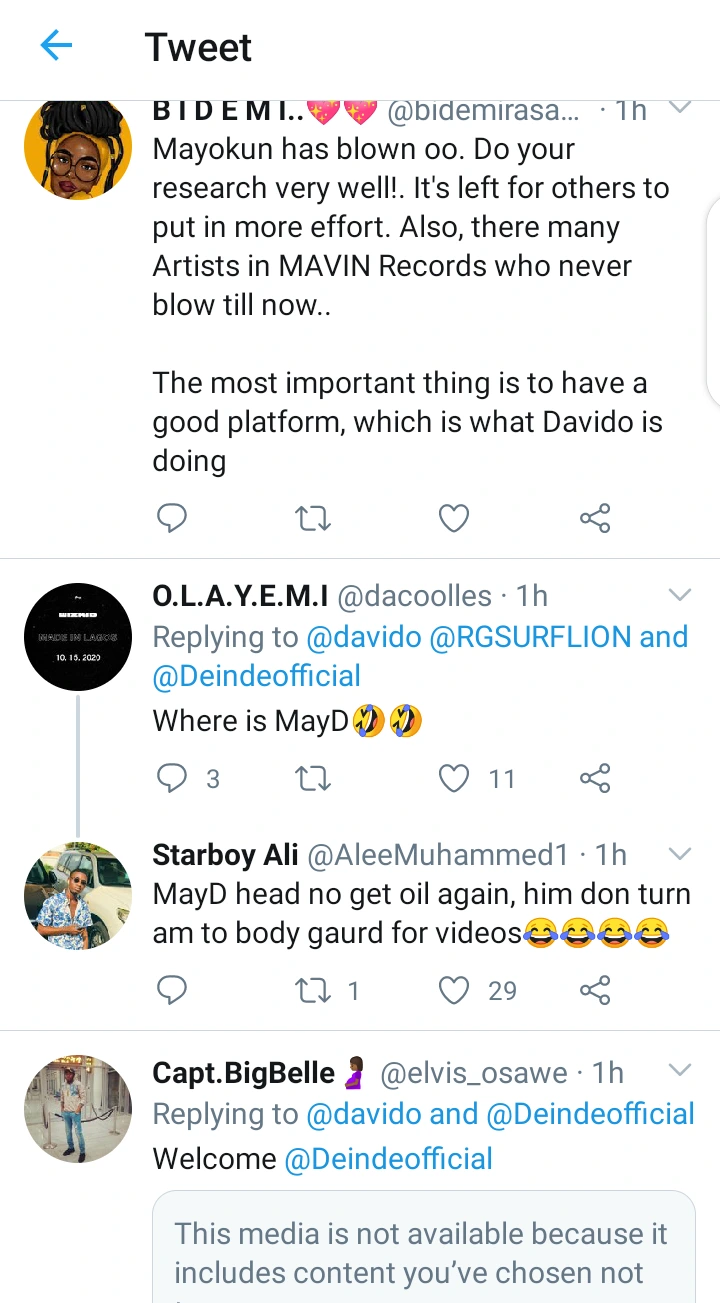Reply to the 'Where is MayD' tweet
This screenshot has height=1303, width=720.
(172, 778)
